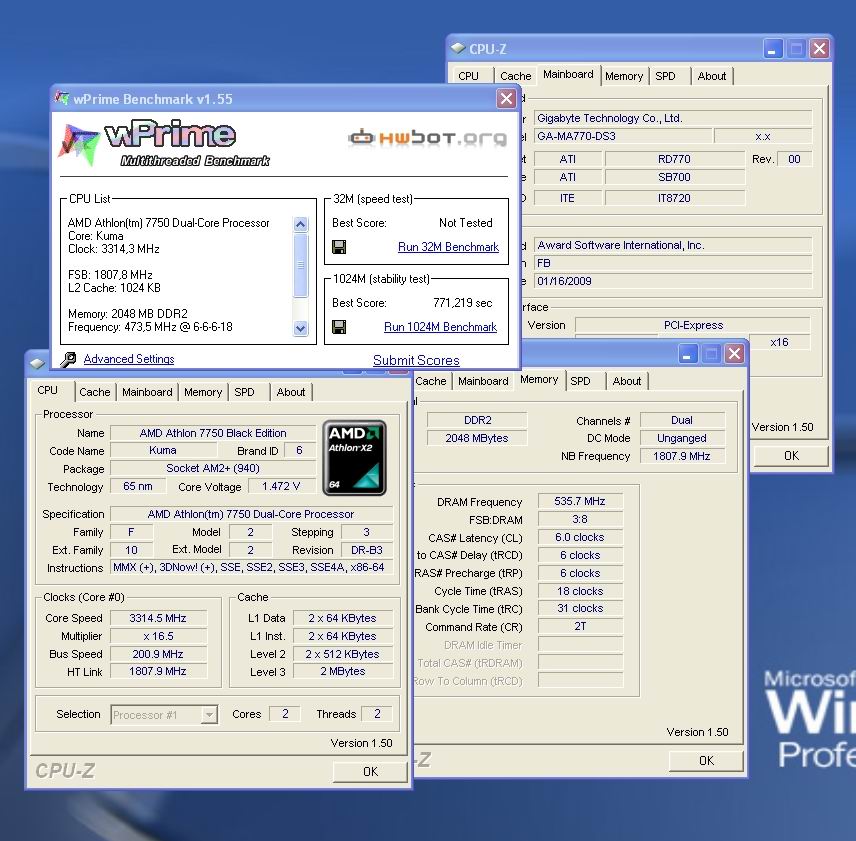This screenshot has height=841, width=856.
Task: Run the 1024M Benchmark
Action: [440, 327]
